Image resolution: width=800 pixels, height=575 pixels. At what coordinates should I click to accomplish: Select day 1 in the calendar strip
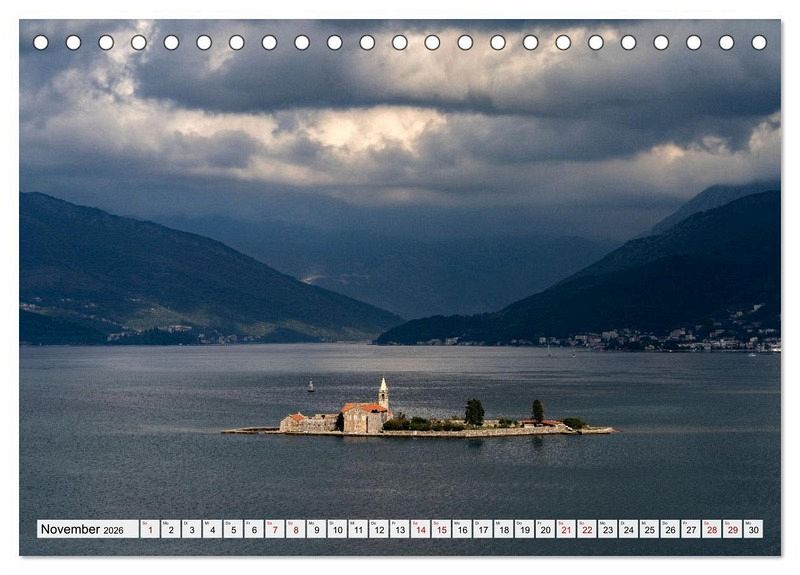pyautogui.click(x=150, y=529)
